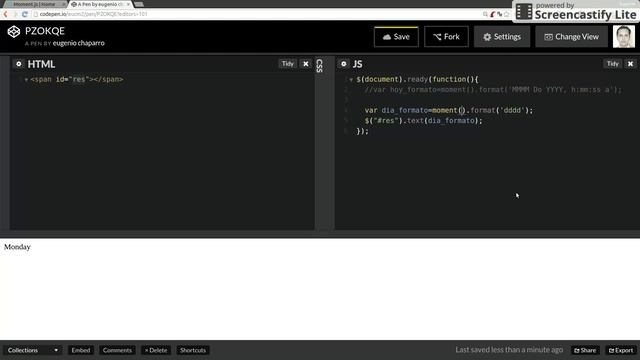Open pen Settings
The height and width of the screenshot is (360, 640).
pos(502,37)
